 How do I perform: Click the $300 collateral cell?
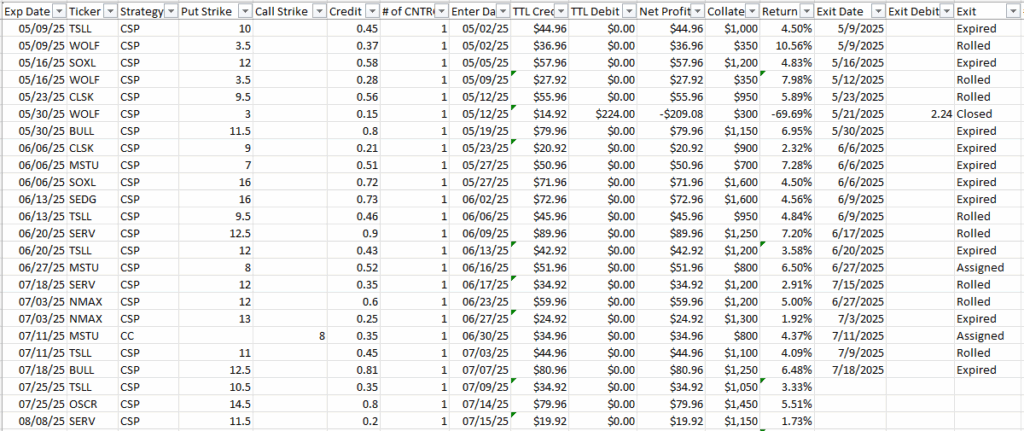(733, 114)
